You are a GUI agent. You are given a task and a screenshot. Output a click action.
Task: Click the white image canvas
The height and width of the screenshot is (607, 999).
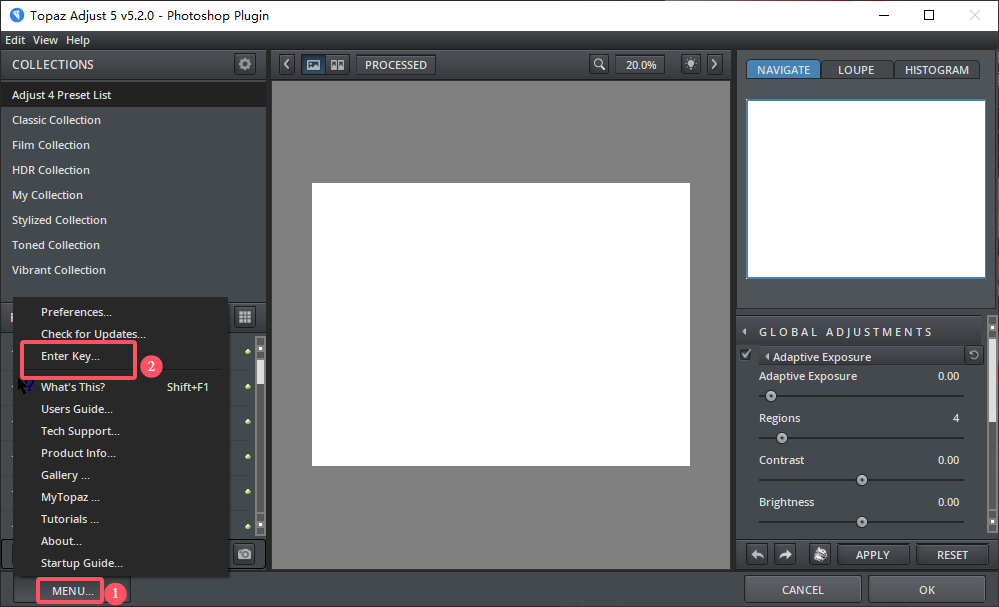(501, 324)
